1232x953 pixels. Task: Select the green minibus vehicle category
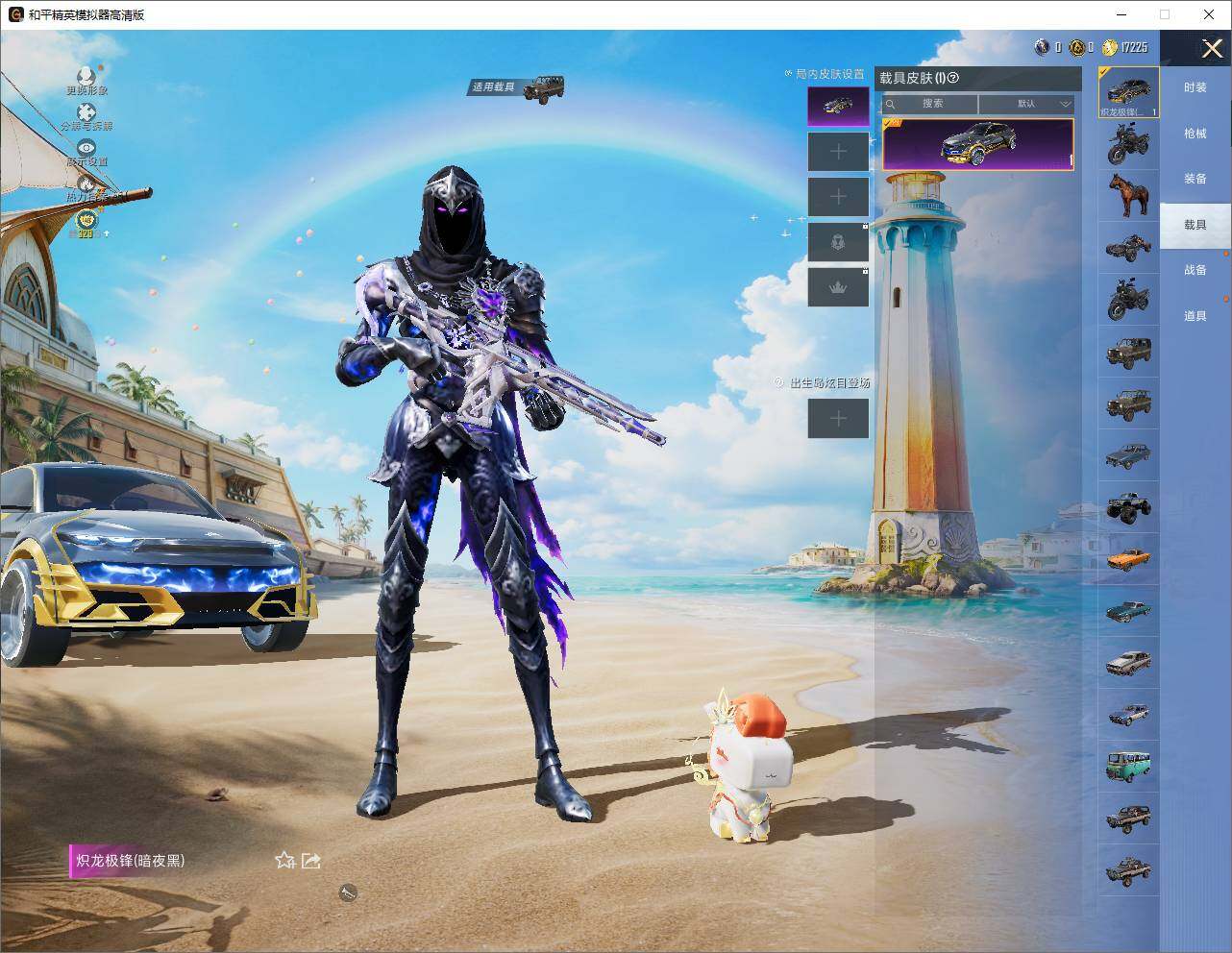click(1129, 767)
